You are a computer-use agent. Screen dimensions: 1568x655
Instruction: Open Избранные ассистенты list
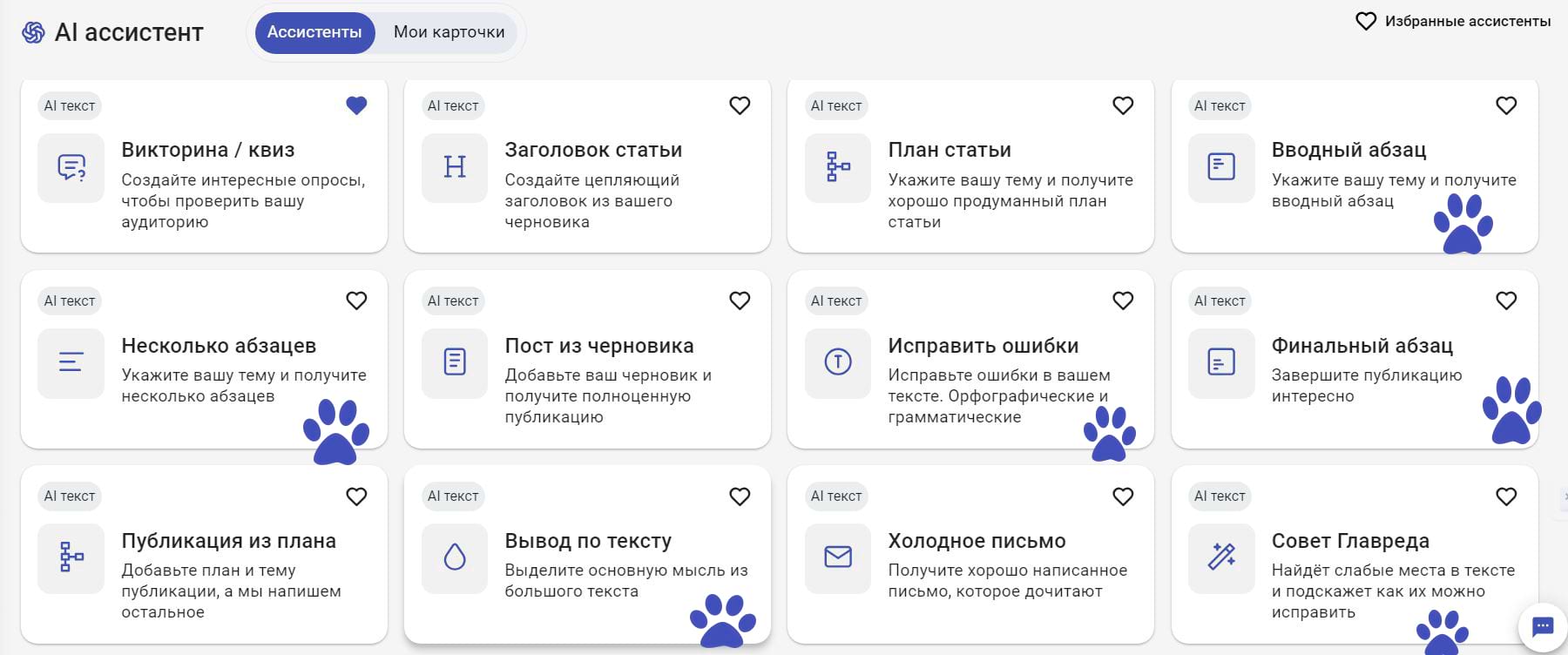[x=1454, y=21]
